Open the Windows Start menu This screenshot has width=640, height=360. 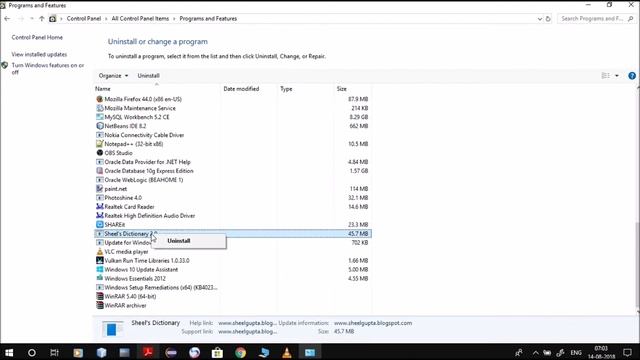tap(9, 352)
